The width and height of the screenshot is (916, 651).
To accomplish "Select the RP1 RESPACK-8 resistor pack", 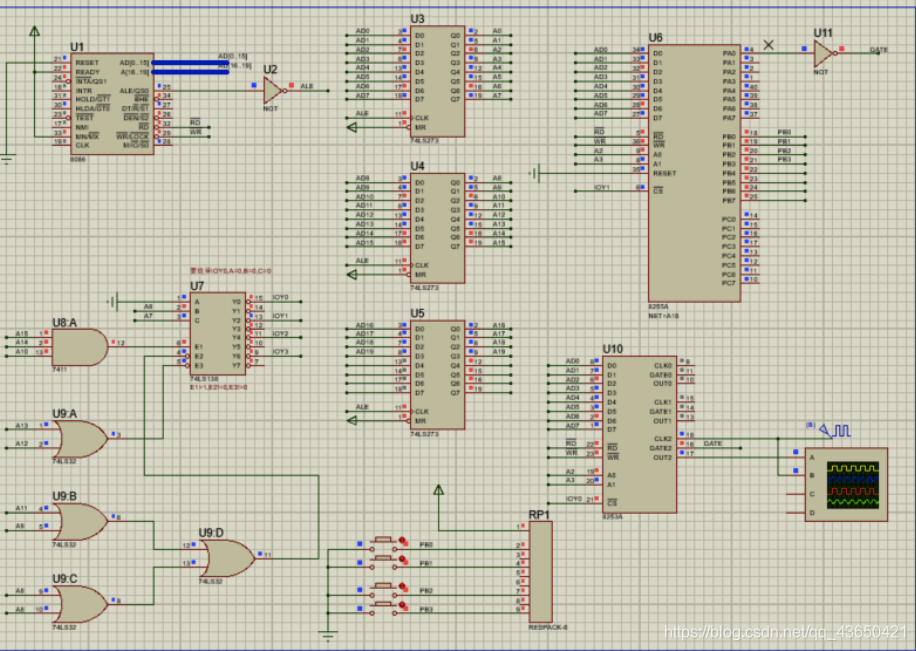I will [540, 572].
